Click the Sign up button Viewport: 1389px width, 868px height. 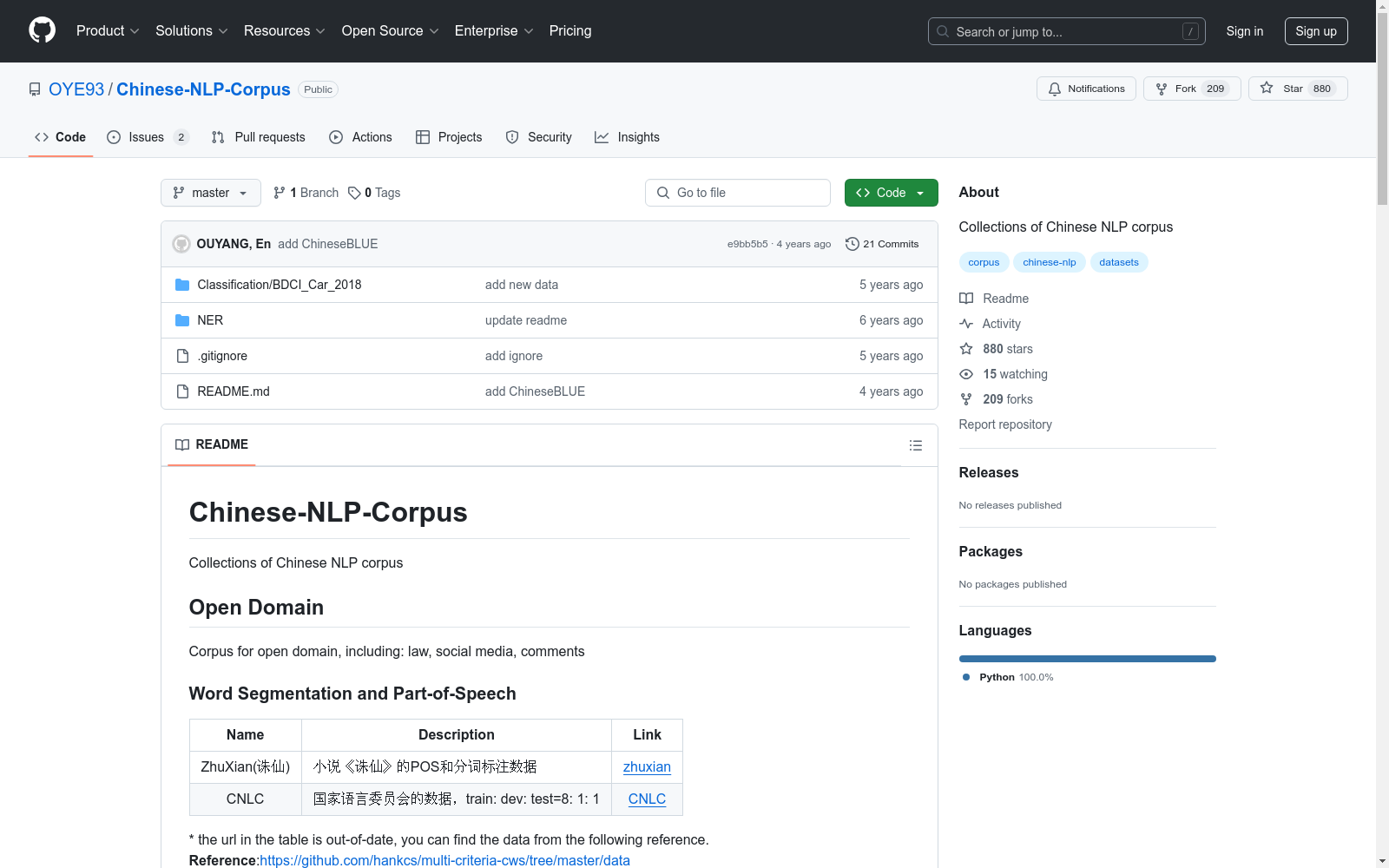(x=1316, y=31)
